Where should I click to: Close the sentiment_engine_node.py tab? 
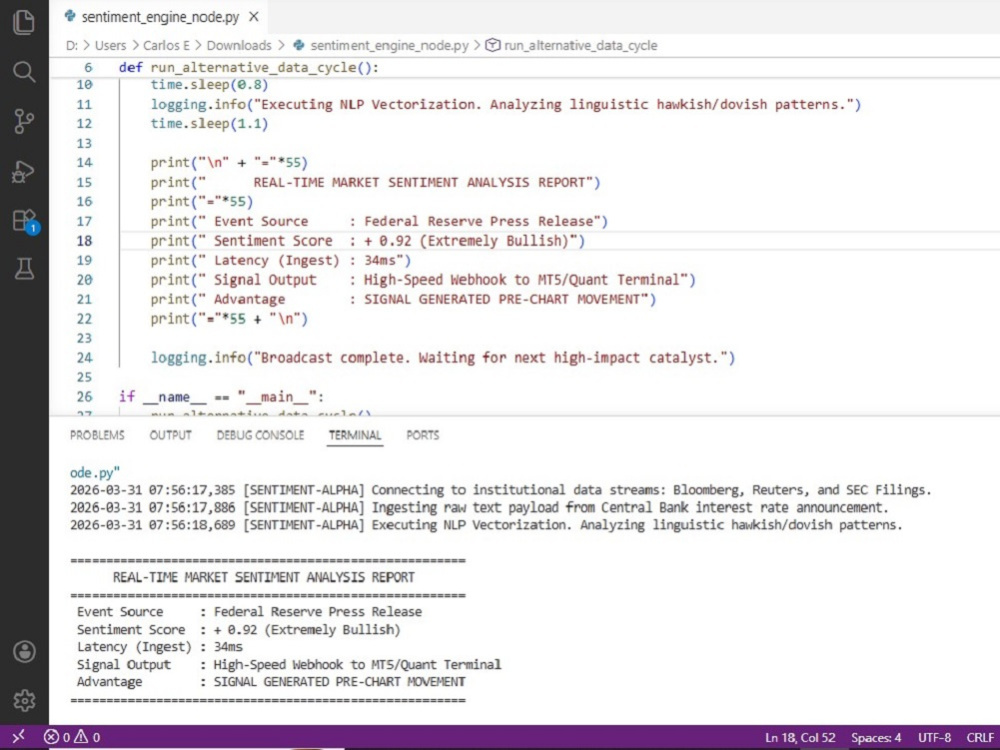coord(254,17)
